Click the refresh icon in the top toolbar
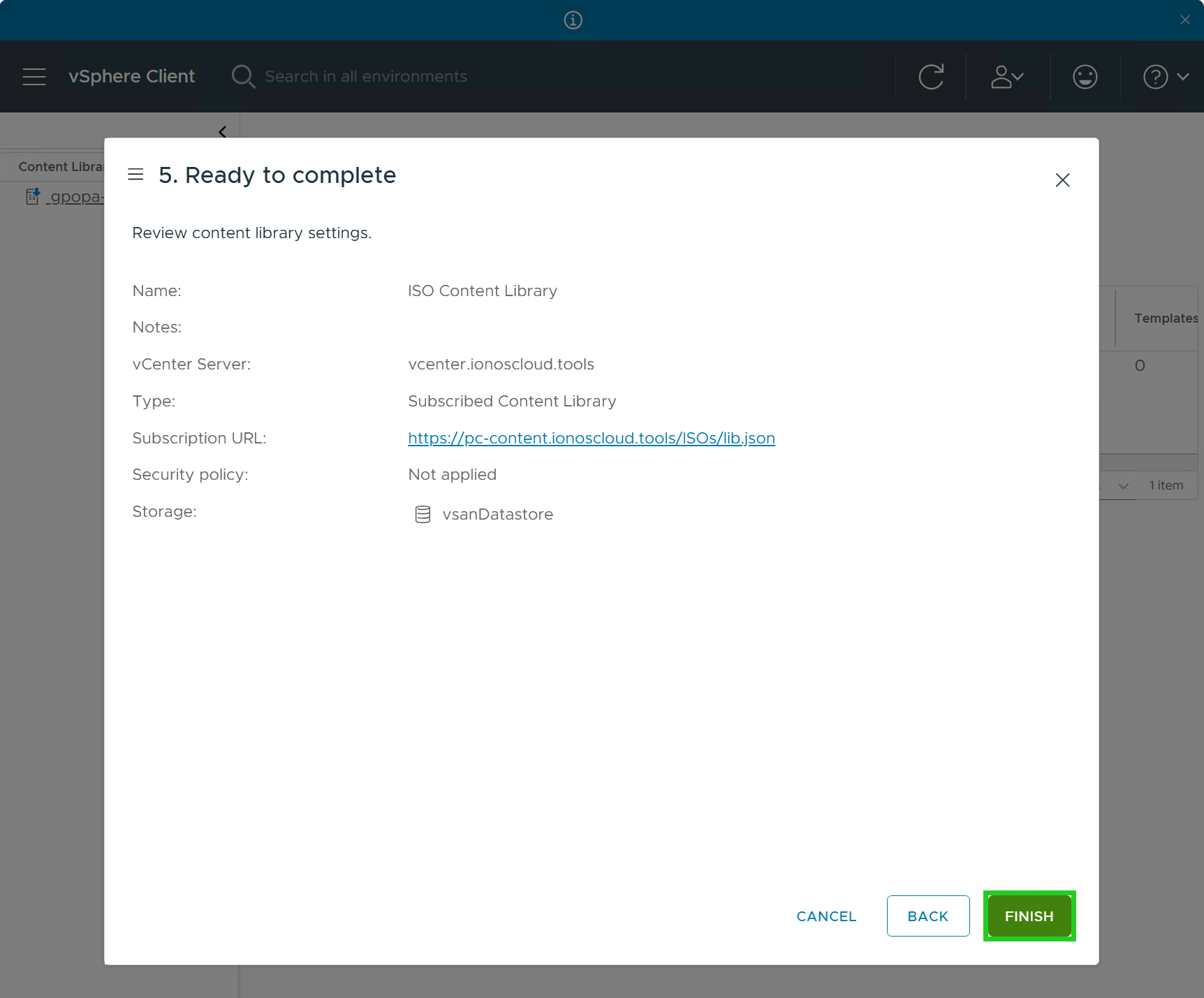The image size is (1204, 998). coord(931,77)
